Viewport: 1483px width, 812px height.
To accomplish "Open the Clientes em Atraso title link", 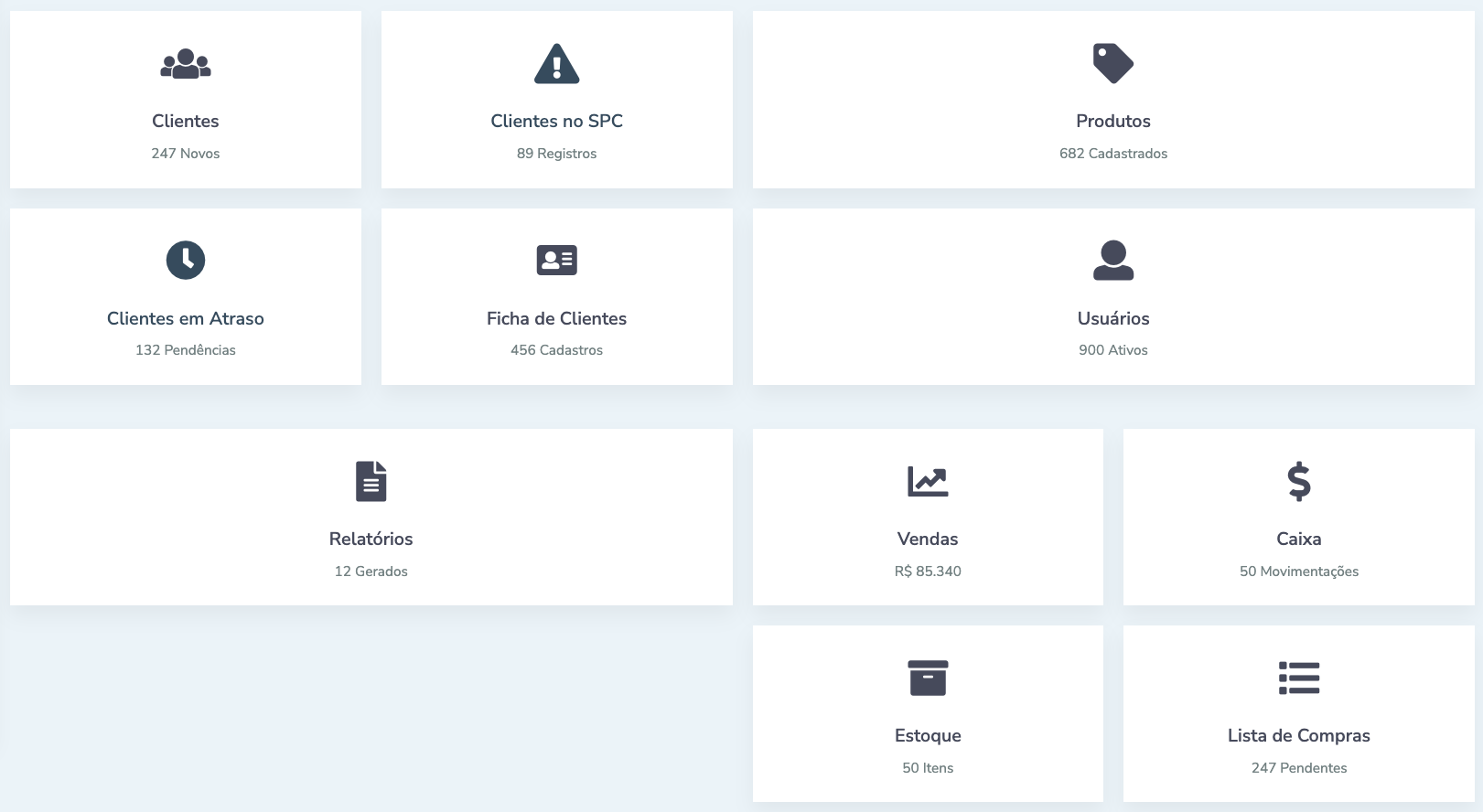I will pos(186,318).
